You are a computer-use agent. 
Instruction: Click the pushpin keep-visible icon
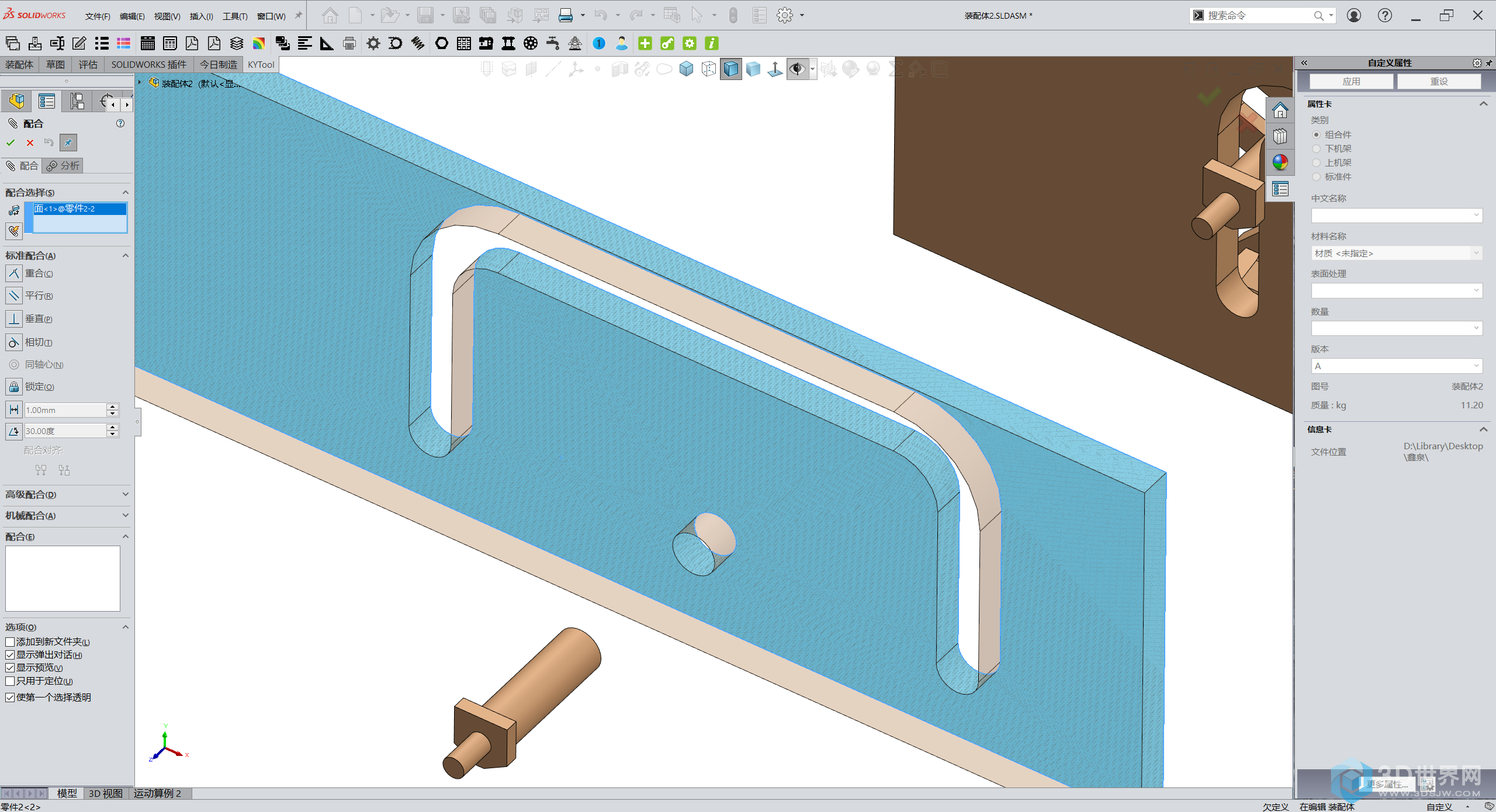coord(68,143)
